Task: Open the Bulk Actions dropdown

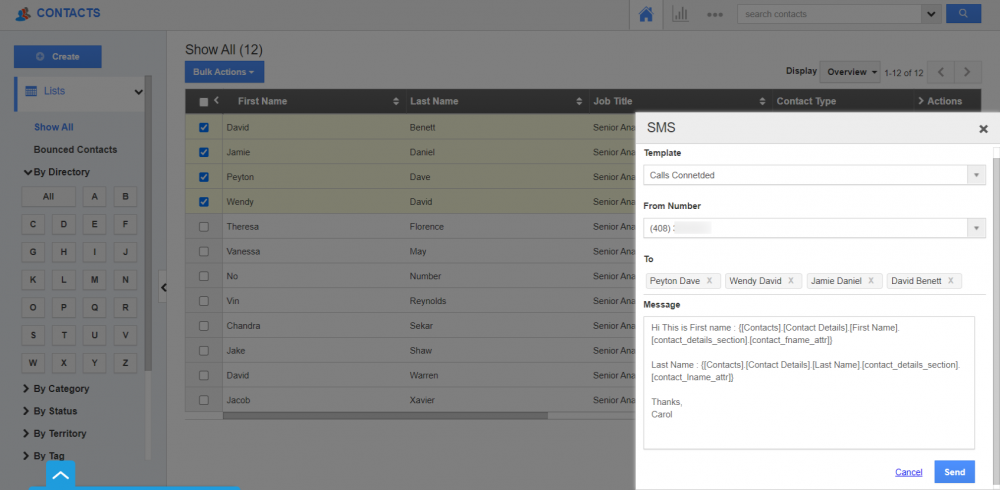Action: pyautogui.click(x=224, y=72)
